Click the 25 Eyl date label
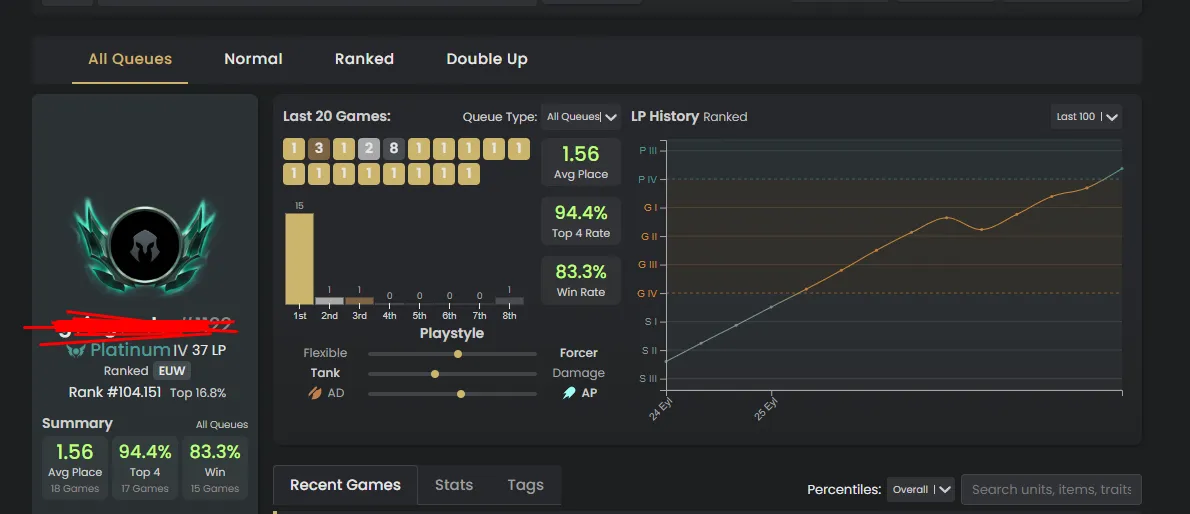This screenshot has height=514, width=1190. tap(767, 408)
